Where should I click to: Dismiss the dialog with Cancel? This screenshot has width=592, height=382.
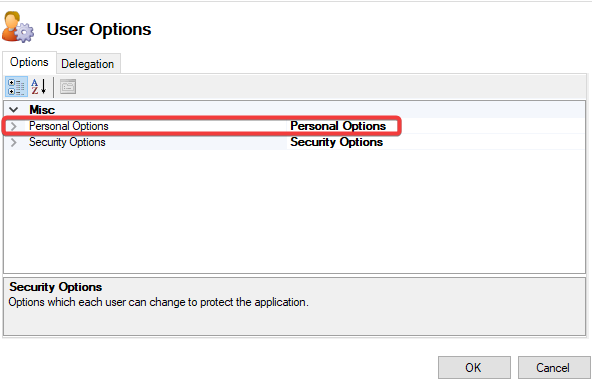554,367
